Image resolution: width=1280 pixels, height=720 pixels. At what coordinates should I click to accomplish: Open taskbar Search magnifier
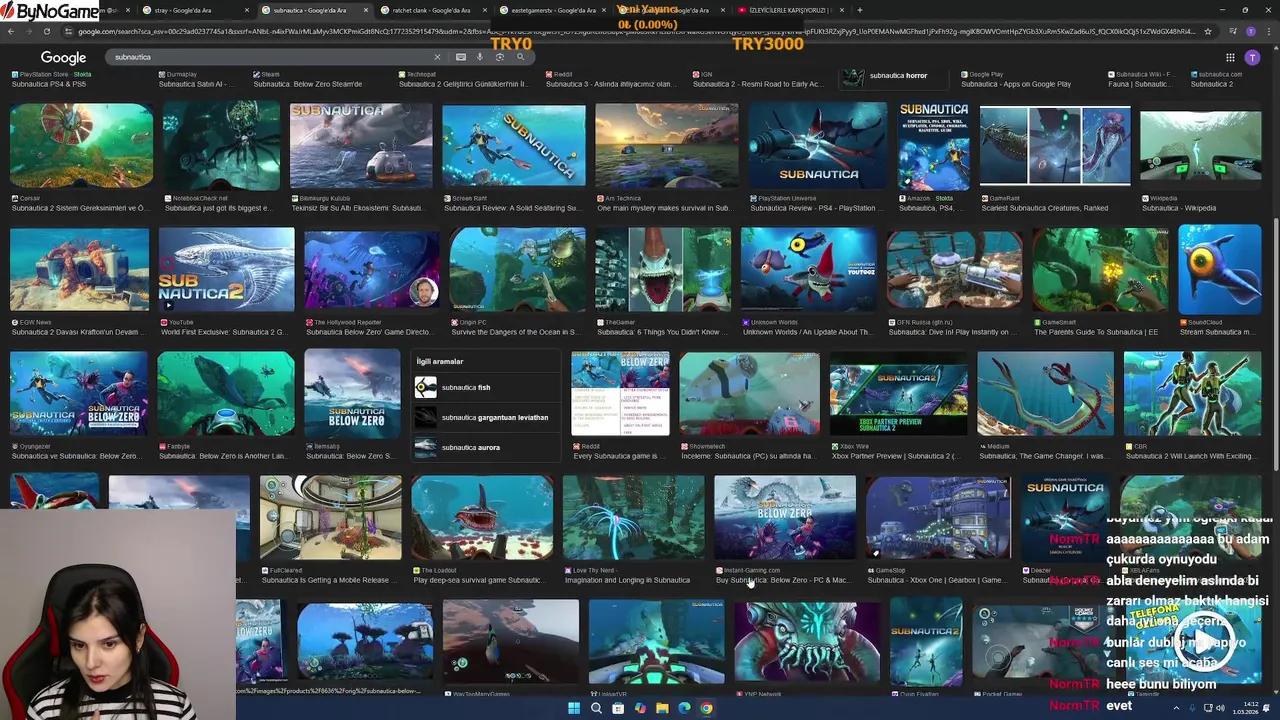(x=596, y=708)
